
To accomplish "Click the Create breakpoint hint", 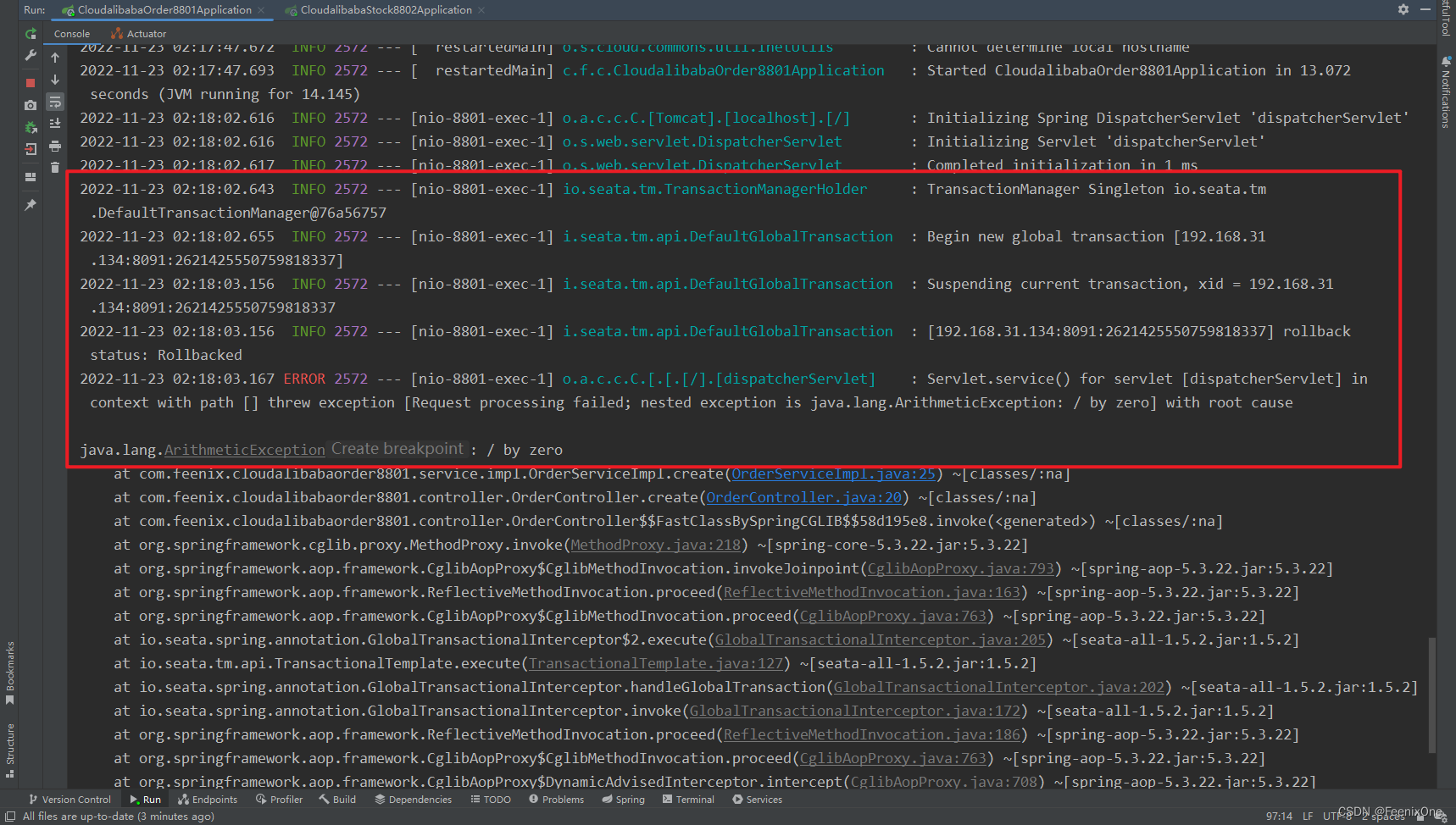I will (397, 449).
